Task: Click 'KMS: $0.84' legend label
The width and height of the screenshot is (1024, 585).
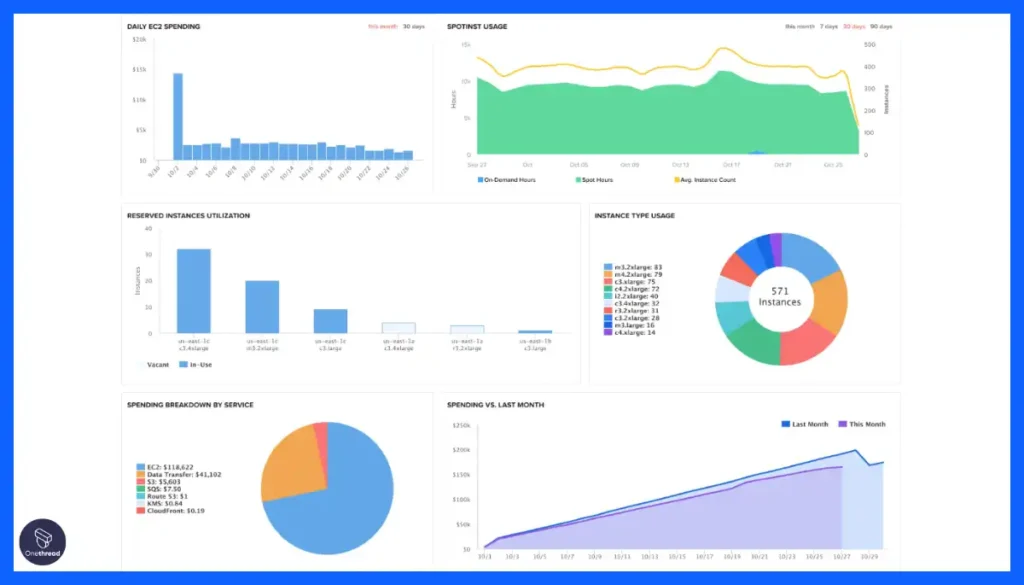Action: pos(165,503)
